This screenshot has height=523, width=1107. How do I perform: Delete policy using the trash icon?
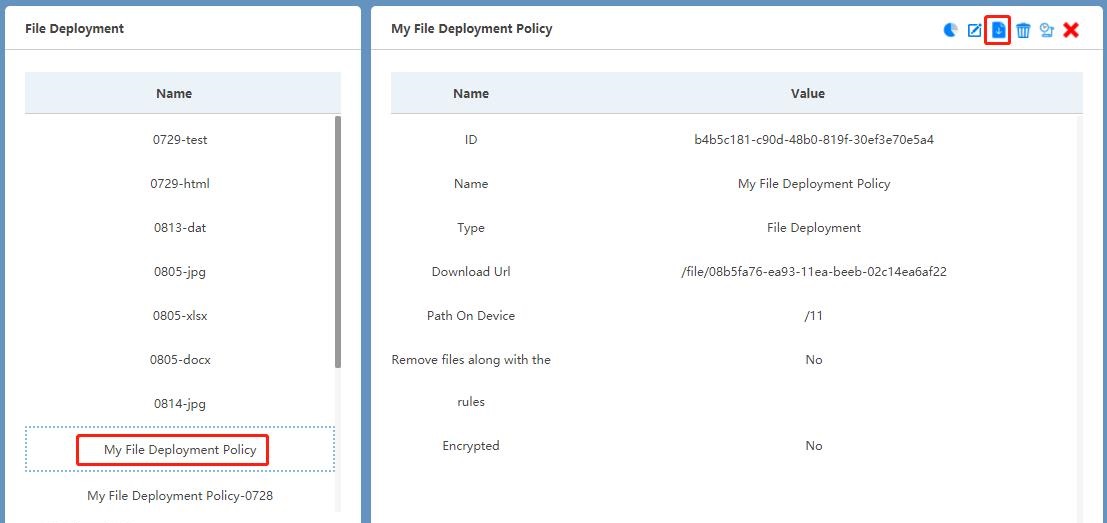tap(1023, 30)
